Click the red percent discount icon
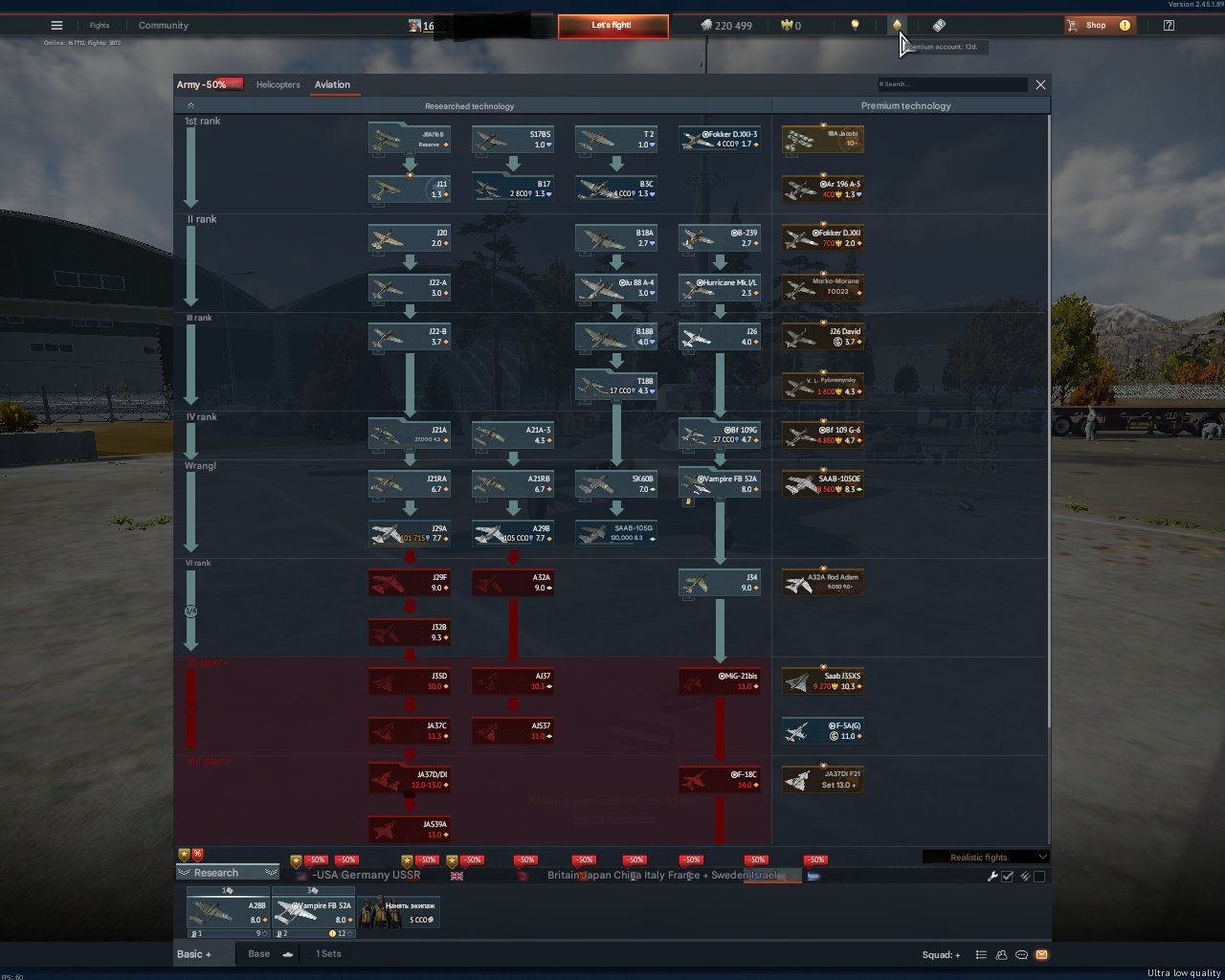The image size is (1225, 980). 197,855
